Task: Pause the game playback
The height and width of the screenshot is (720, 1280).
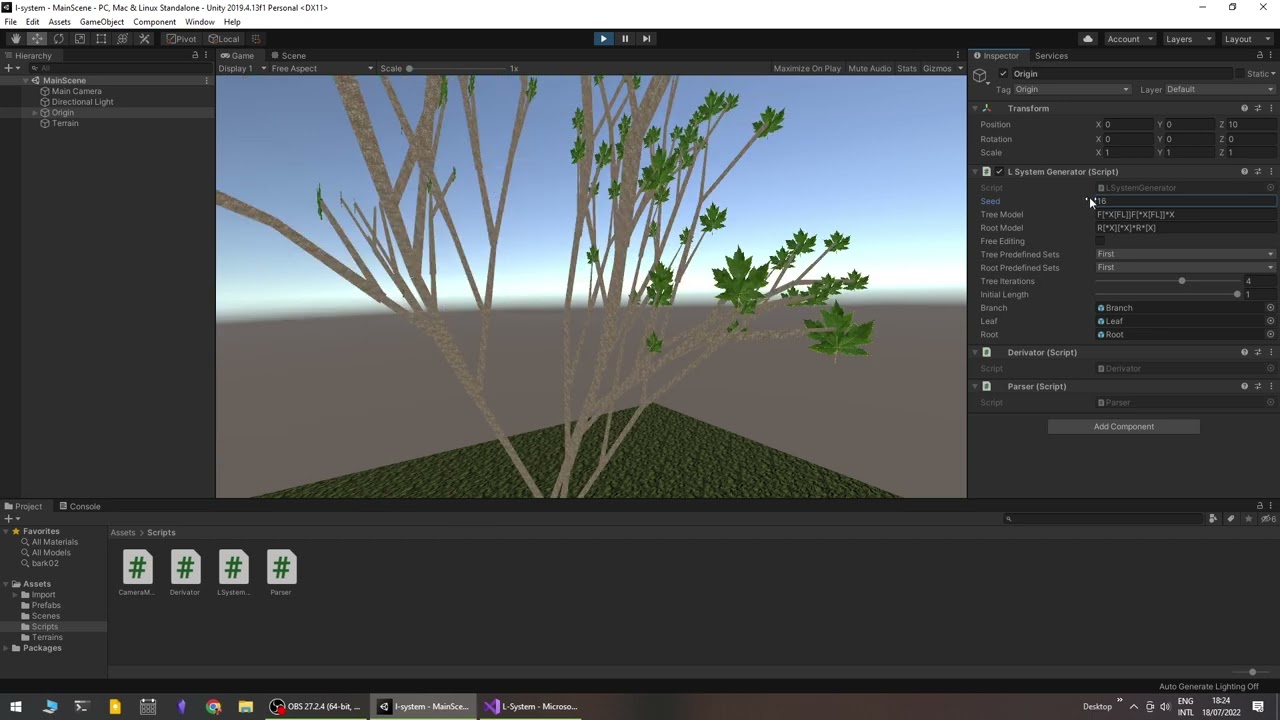Action: [625, 39]
